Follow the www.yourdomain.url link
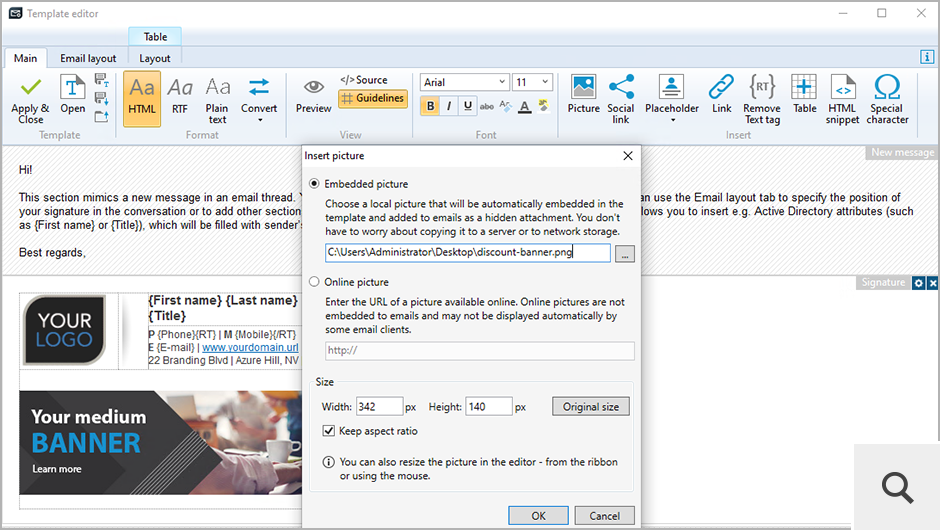 (250, 347)
